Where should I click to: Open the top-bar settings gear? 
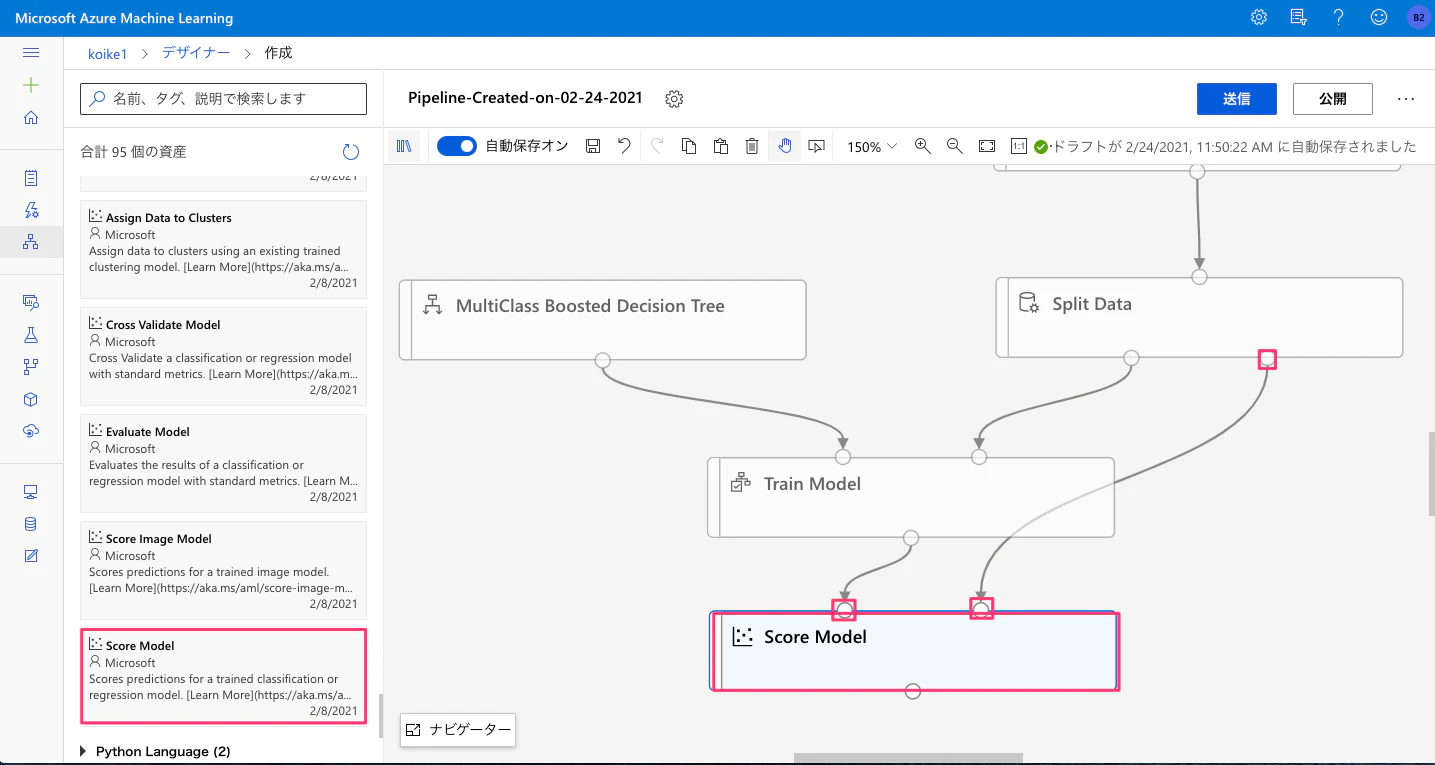(1259, 18)
